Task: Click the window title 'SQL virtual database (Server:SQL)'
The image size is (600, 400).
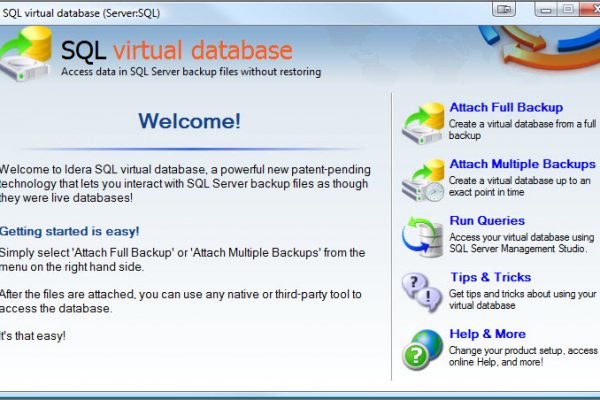Action: 81,13
